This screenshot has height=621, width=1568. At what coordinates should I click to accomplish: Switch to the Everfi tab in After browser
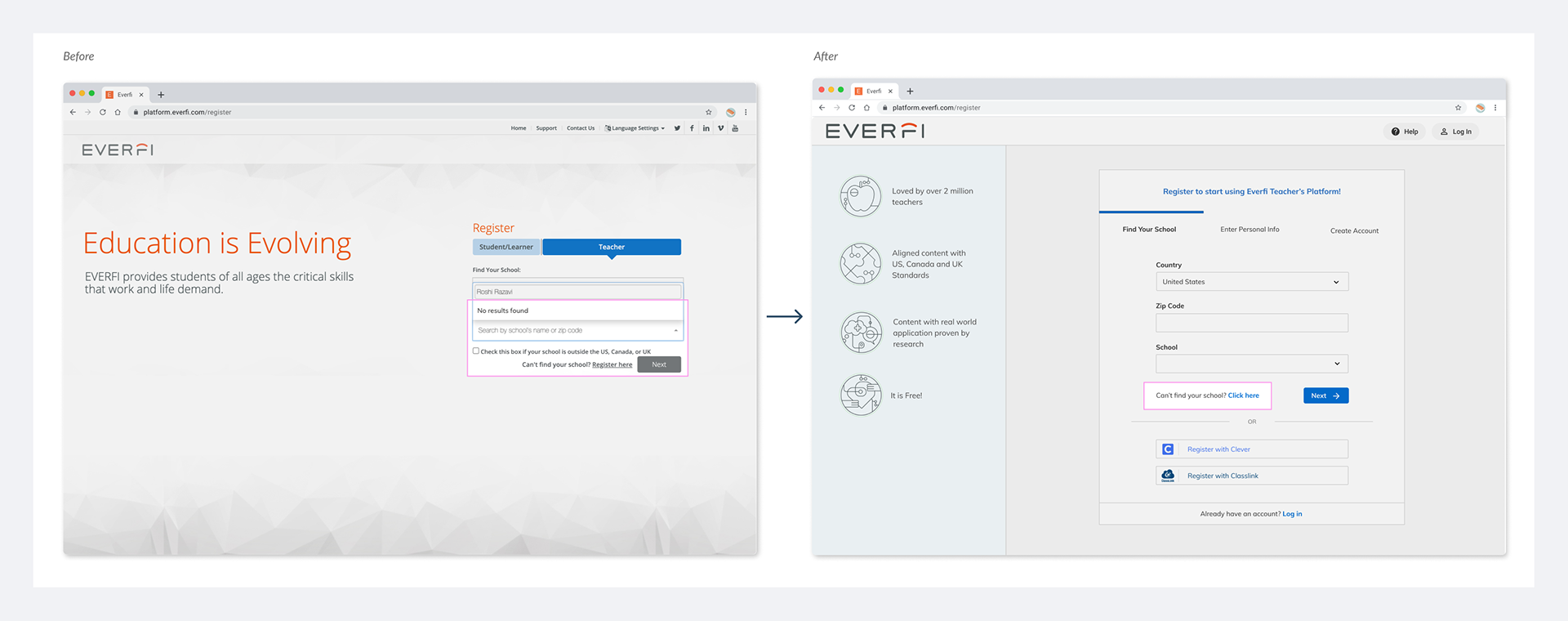click(x=874, y=91)
